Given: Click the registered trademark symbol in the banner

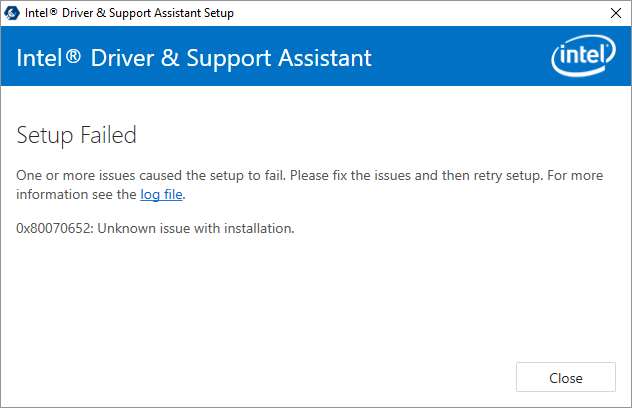Looking at the screenshot, I should 73,55.
